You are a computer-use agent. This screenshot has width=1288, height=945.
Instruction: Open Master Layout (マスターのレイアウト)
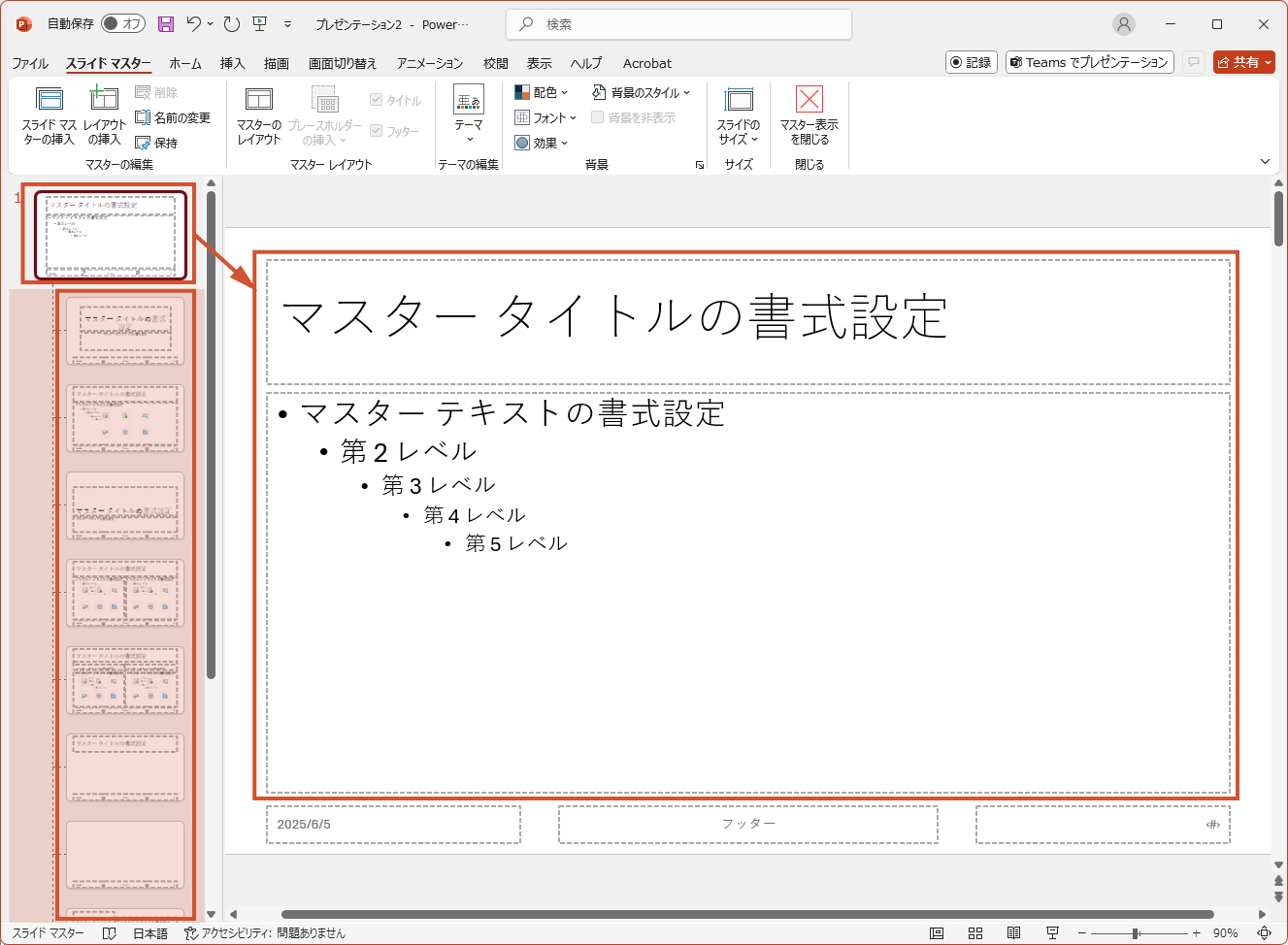(259, 115)
